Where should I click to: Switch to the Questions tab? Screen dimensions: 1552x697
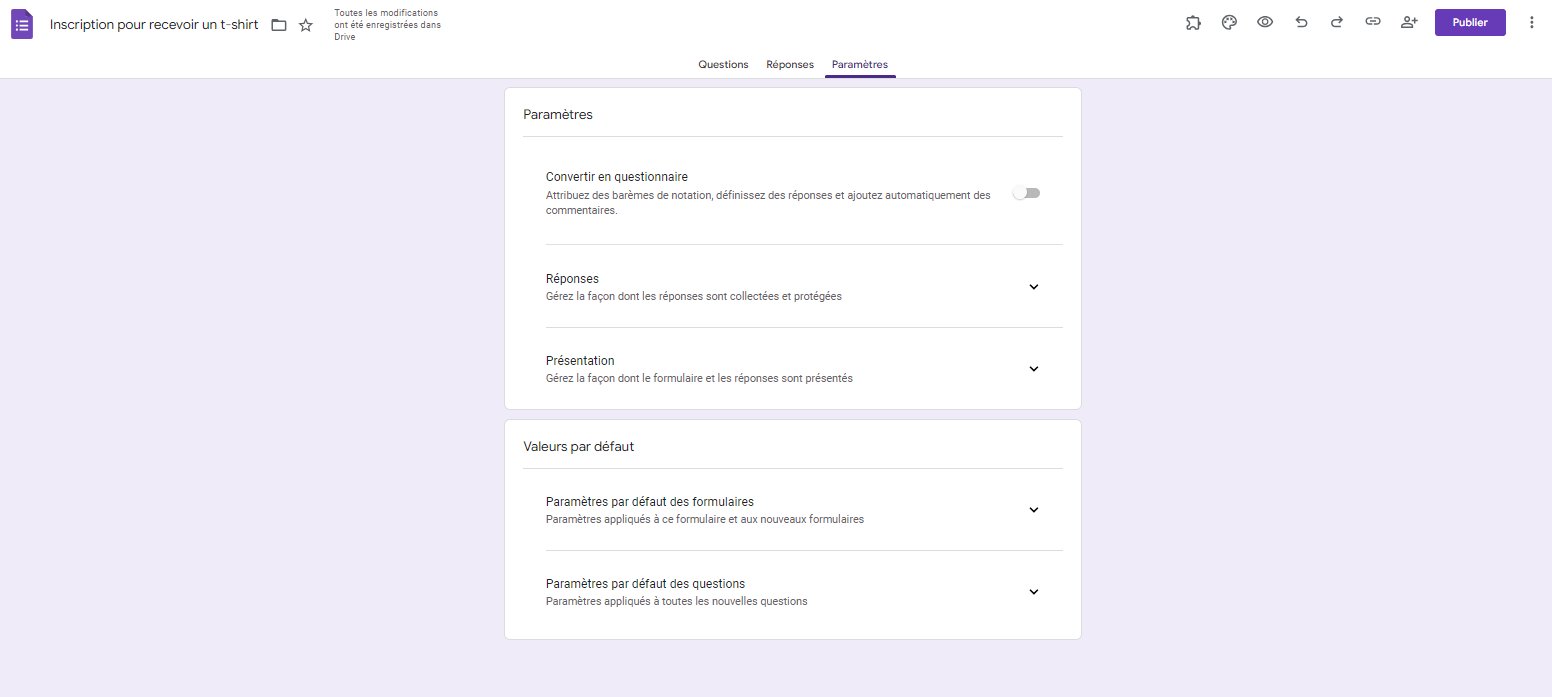pyautogui.click(x=723, y=64)
